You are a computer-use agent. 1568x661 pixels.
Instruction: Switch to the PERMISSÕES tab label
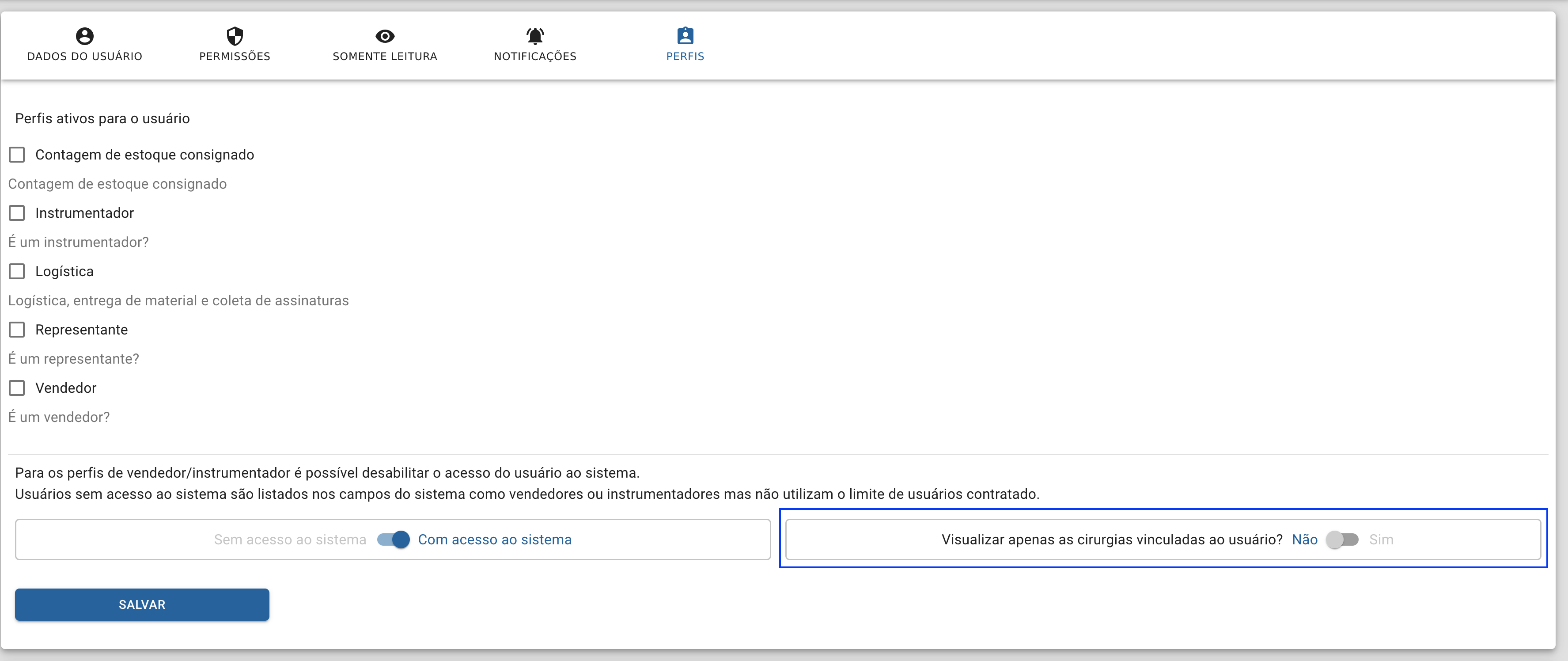pos(235,57)
